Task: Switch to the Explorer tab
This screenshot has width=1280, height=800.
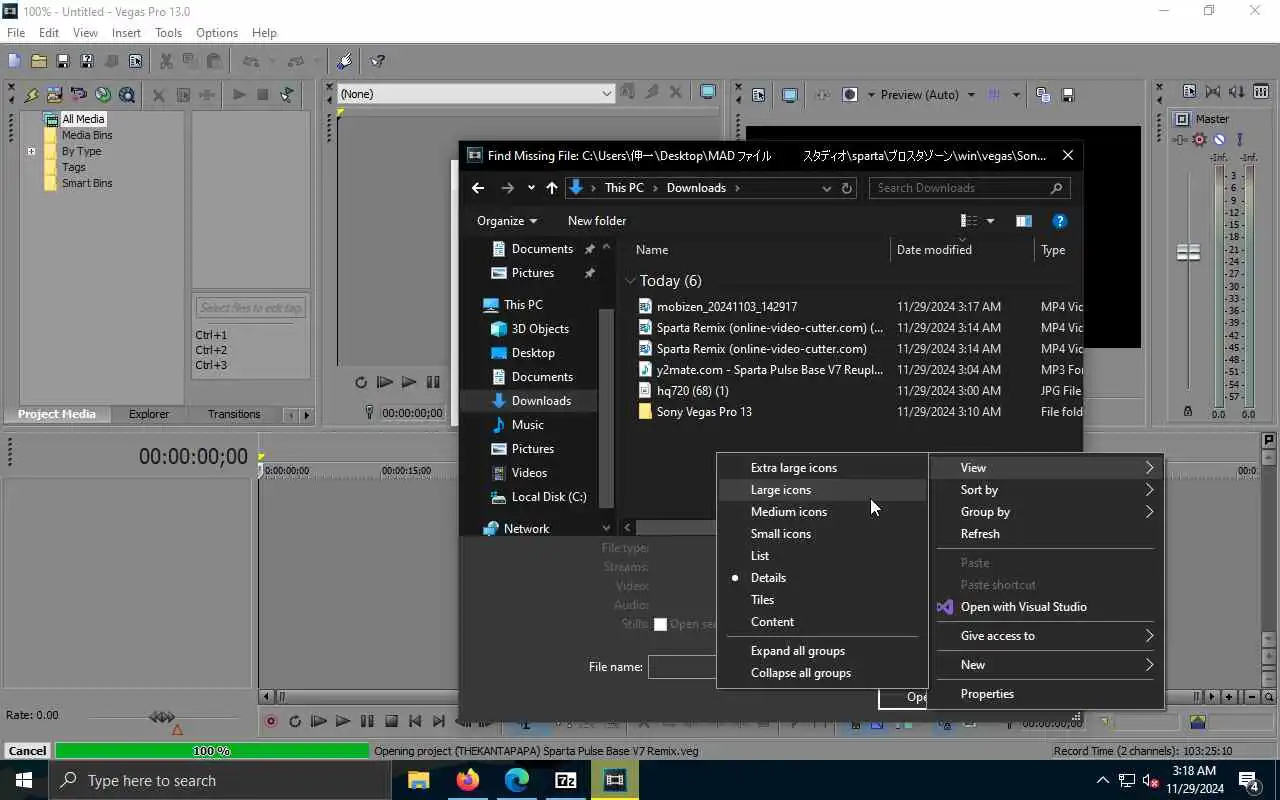Action: coord(149,414)
